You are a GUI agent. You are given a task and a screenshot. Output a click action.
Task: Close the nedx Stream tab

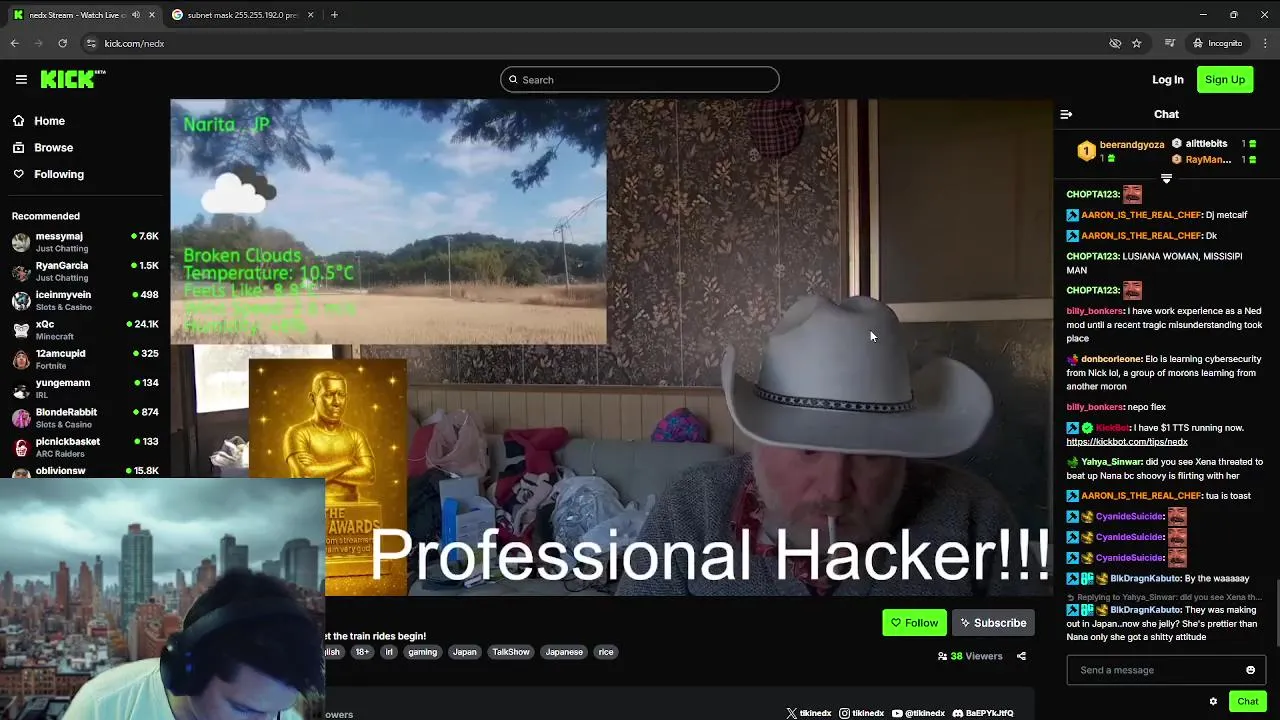coord(152,15)
